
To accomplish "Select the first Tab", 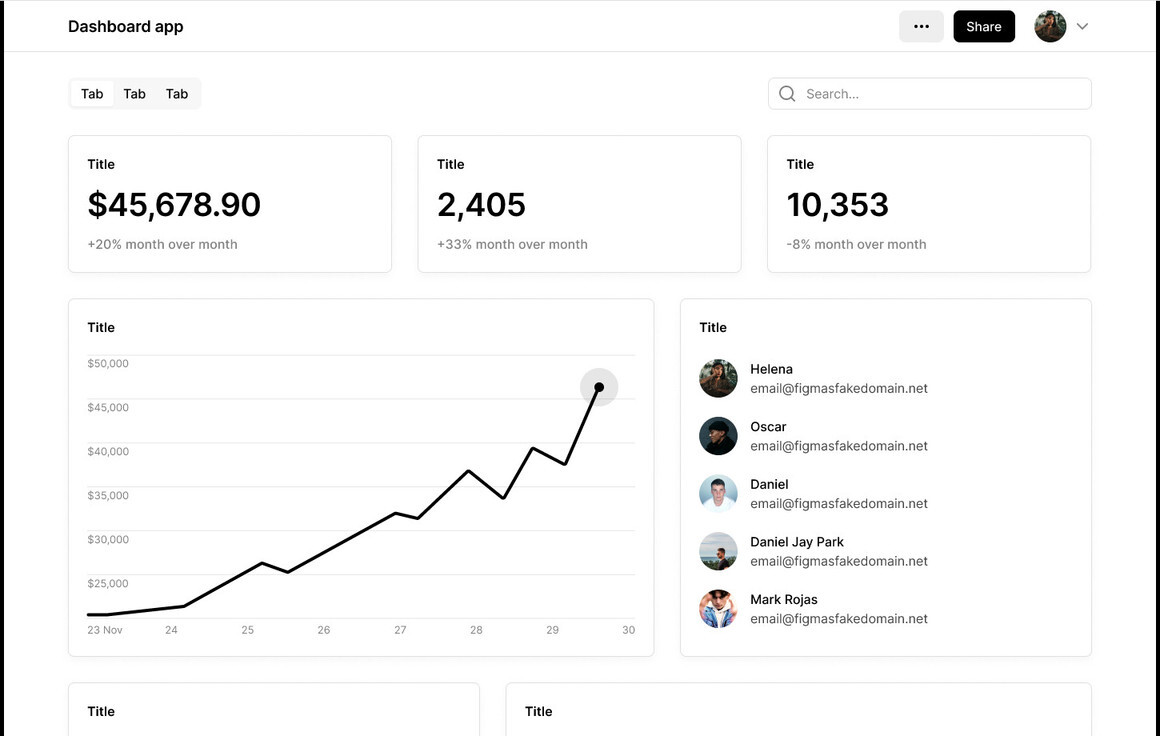I will 92,94.
